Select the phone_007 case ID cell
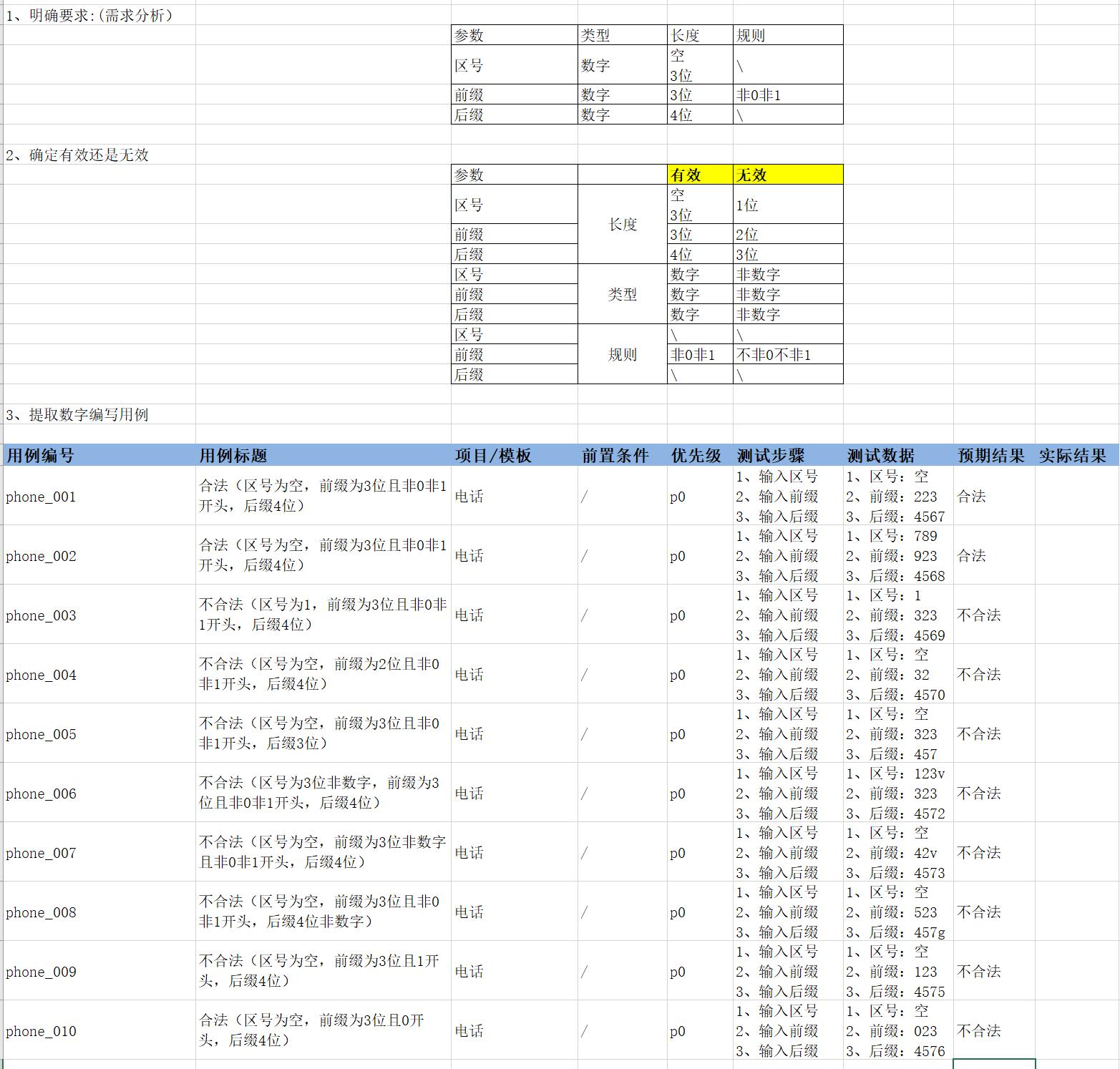The width and height of the screenshot is (1120, 1069). coord(99,852)
